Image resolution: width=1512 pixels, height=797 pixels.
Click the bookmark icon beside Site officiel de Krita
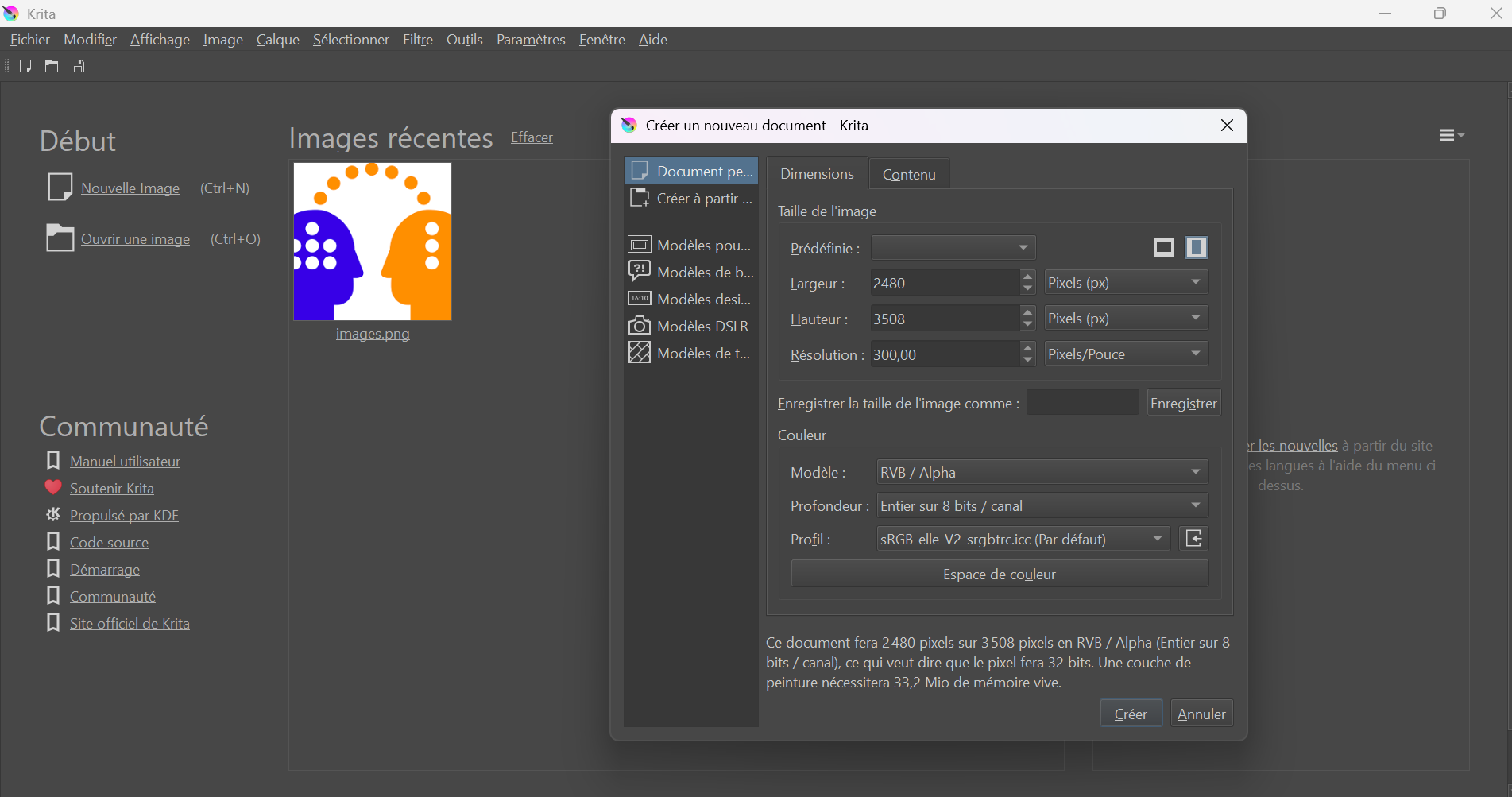53,622
